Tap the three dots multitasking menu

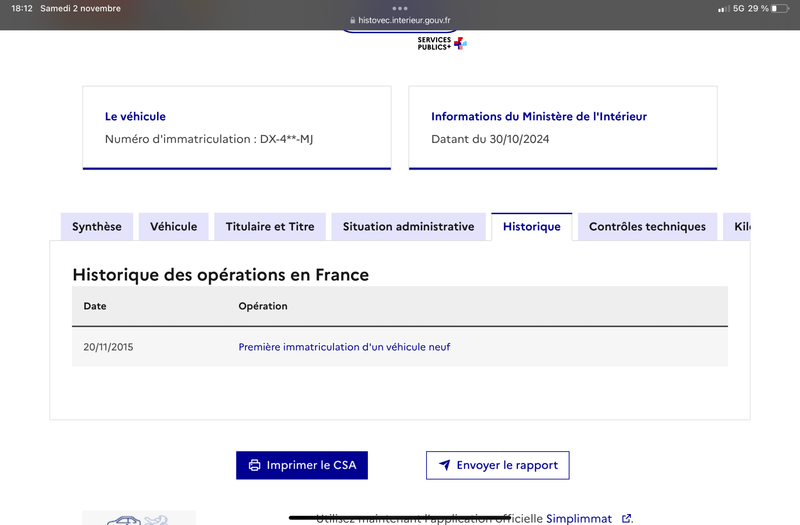pyautogui.click(x=400, y=8)
